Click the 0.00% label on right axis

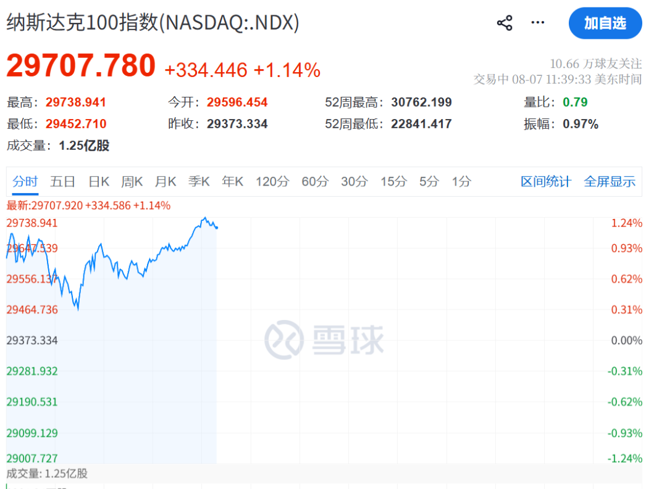click(x=627, y=341)
